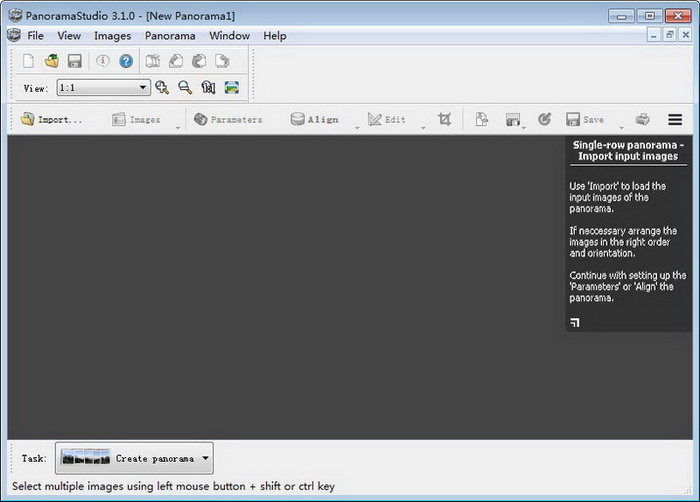Click the fit to window landscape icon
This screenshot has width=700, height=502.
tap(232, 88)
